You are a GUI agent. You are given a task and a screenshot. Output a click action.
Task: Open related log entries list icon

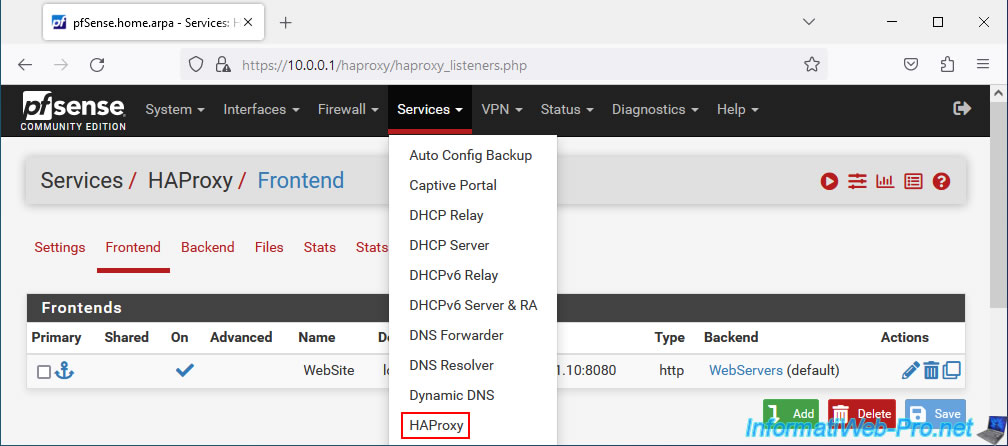pyautogui.click(x=913, y=182)
